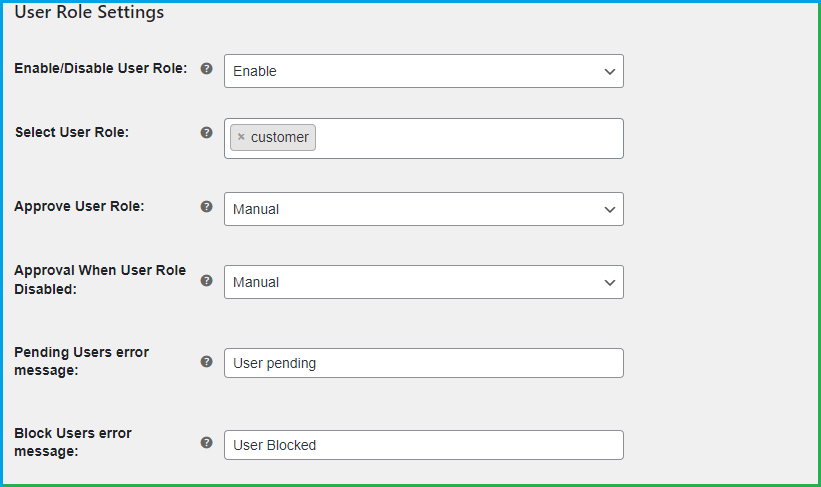
Task: Click help icon for Block Users error message
Action: pyautogui.click(x=207, y=442)
